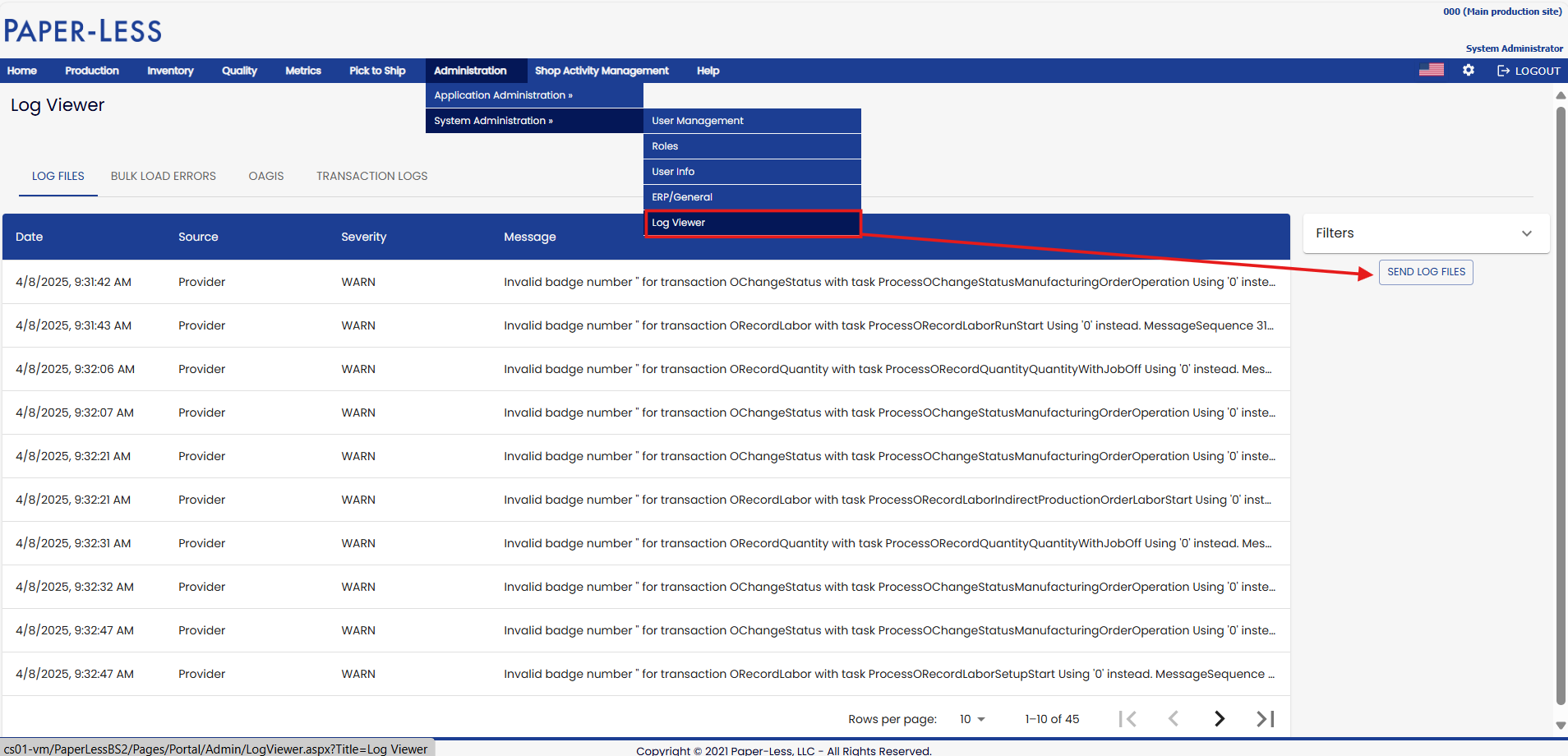Screen dimensions: 1568x756
Task: Select the log row dated 9:32:07 AM
Action: click(x=646, y=413)
